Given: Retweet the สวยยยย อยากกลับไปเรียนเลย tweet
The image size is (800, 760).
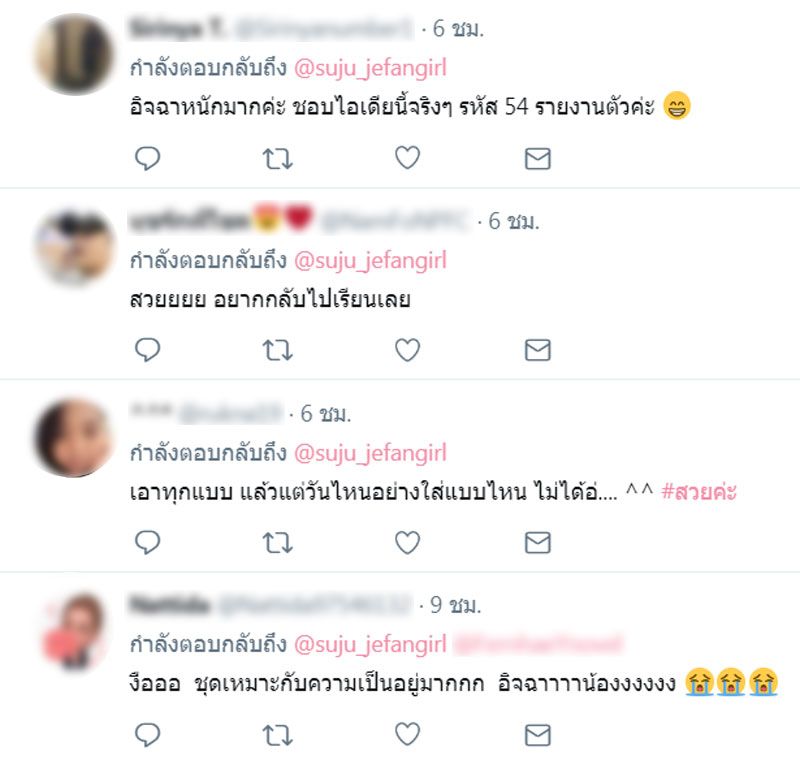Looking at the screenshot, I should (x=278, y=350).
